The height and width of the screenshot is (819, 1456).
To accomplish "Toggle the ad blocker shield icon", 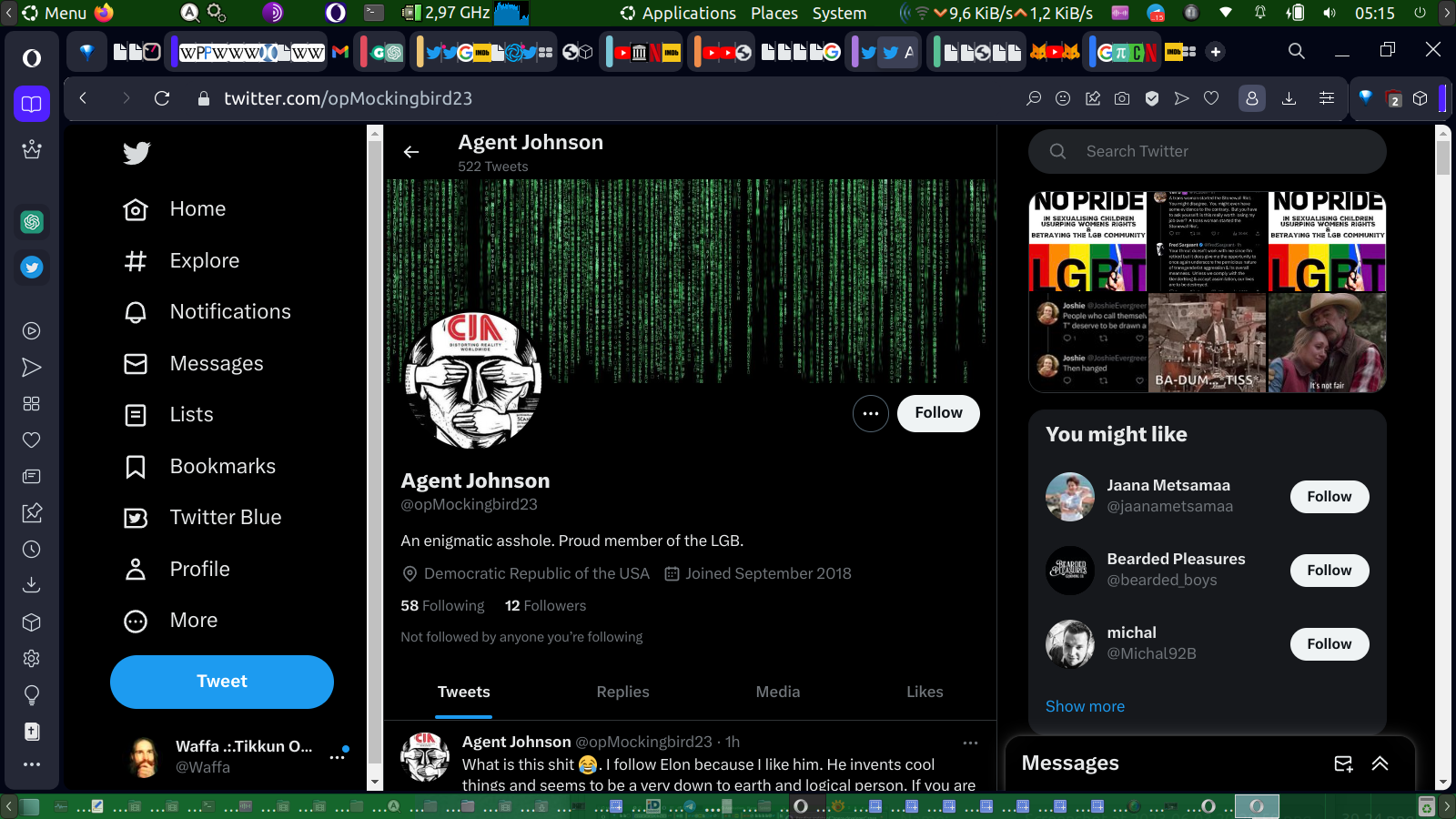I will (x=1152, y=98).
